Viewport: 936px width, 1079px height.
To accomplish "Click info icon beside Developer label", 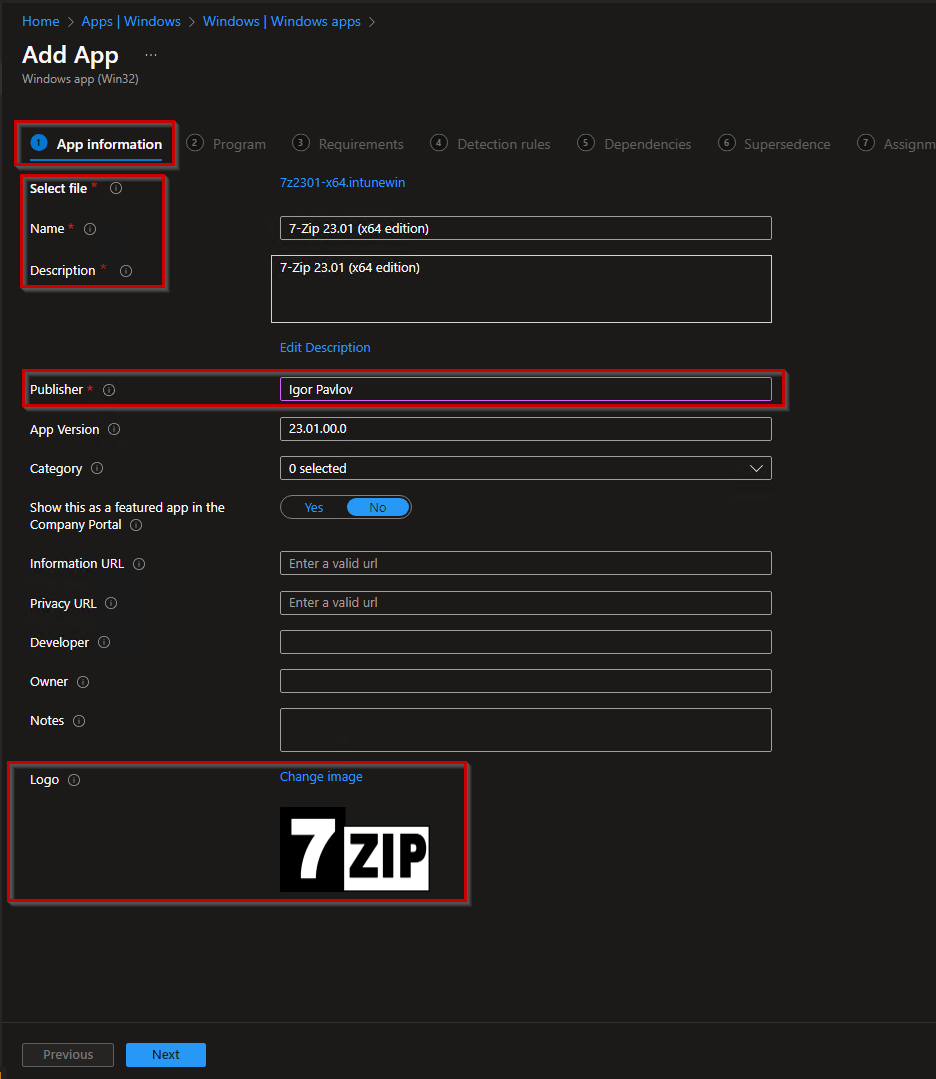I will click(104, 643).
